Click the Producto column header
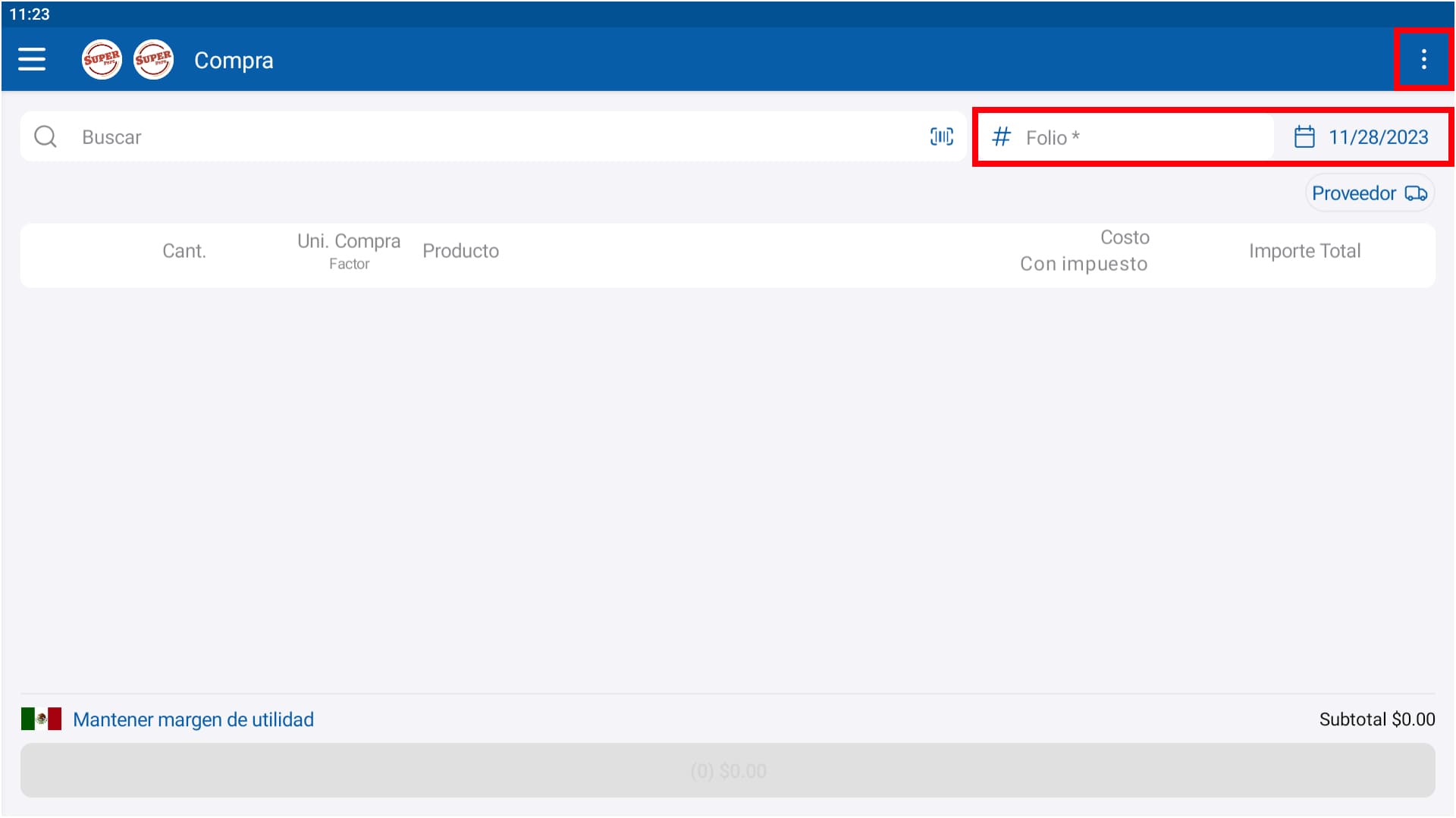 click(460, 251)
